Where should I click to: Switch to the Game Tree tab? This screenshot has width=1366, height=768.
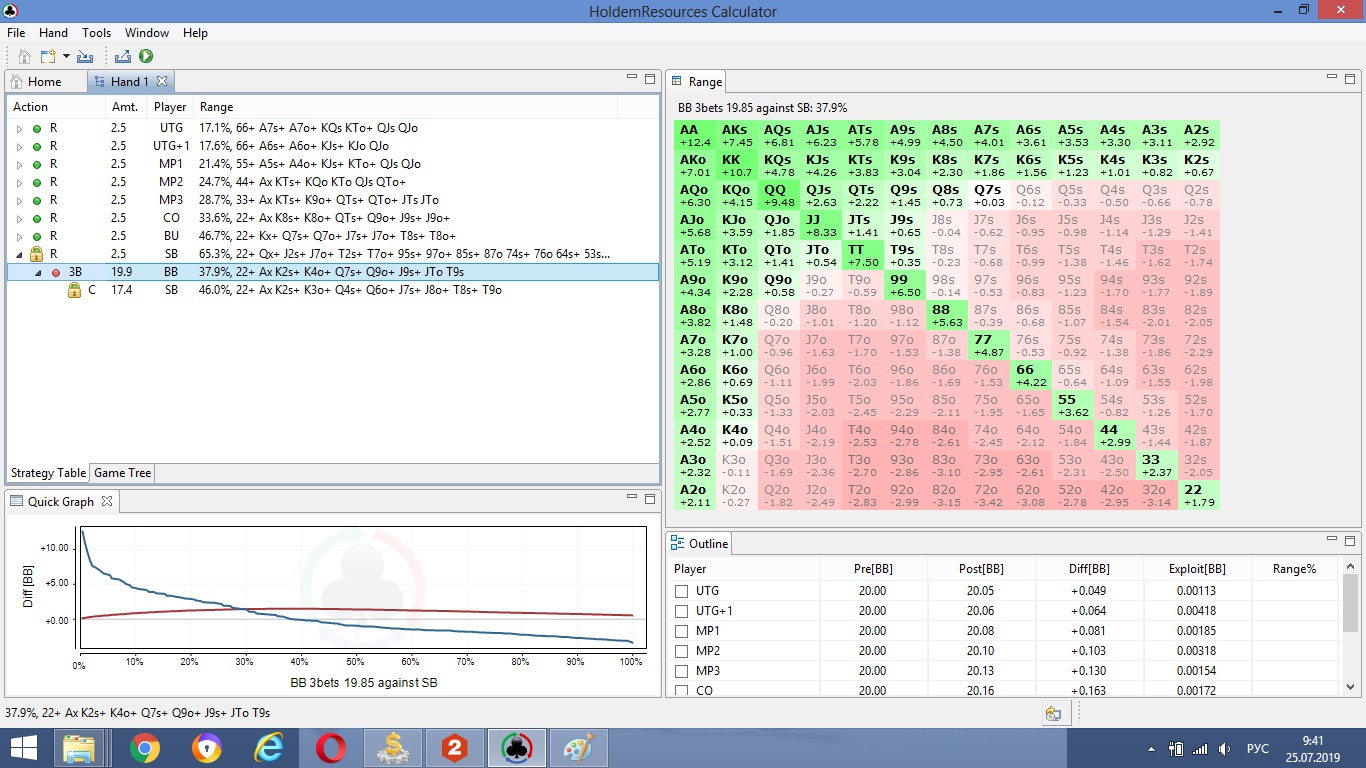(123, 473)
